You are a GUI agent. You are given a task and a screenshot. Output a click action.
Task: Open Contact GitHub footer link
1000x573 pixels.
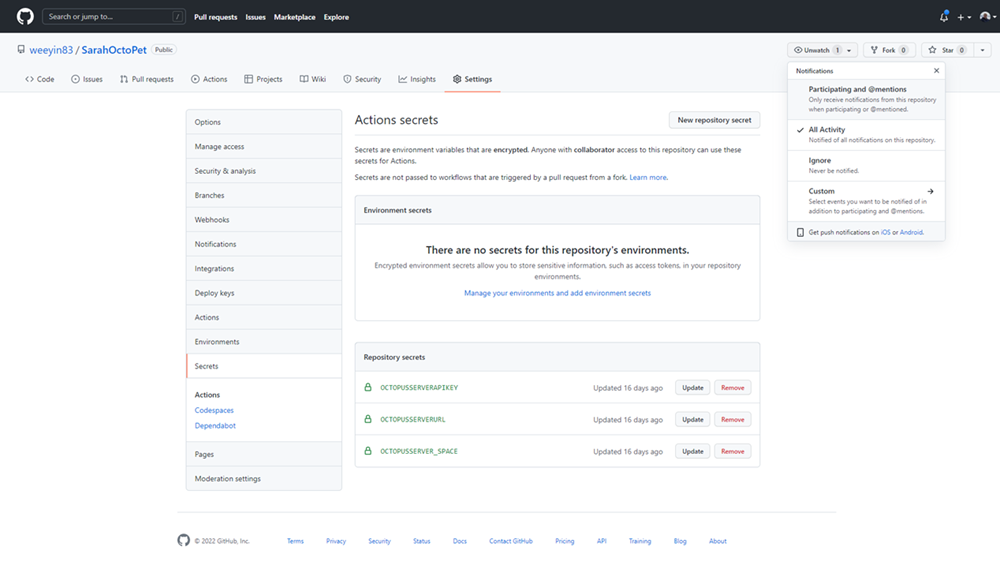(511, 541)
